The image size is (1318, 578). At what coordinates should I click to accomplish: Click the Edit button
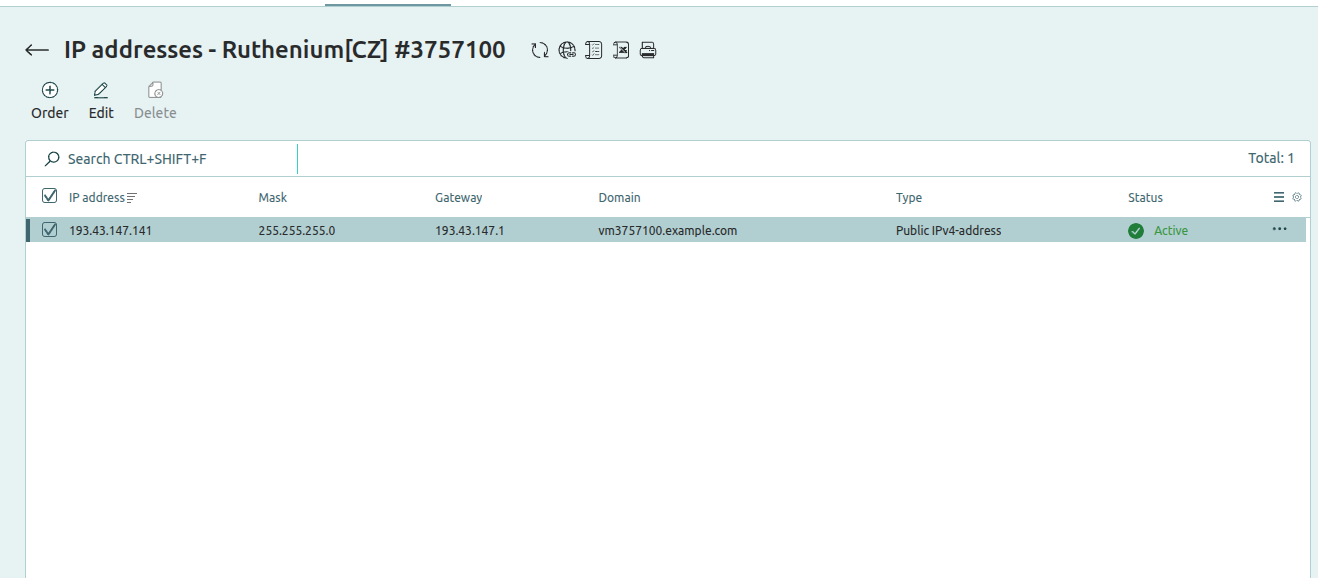(101, 100)
